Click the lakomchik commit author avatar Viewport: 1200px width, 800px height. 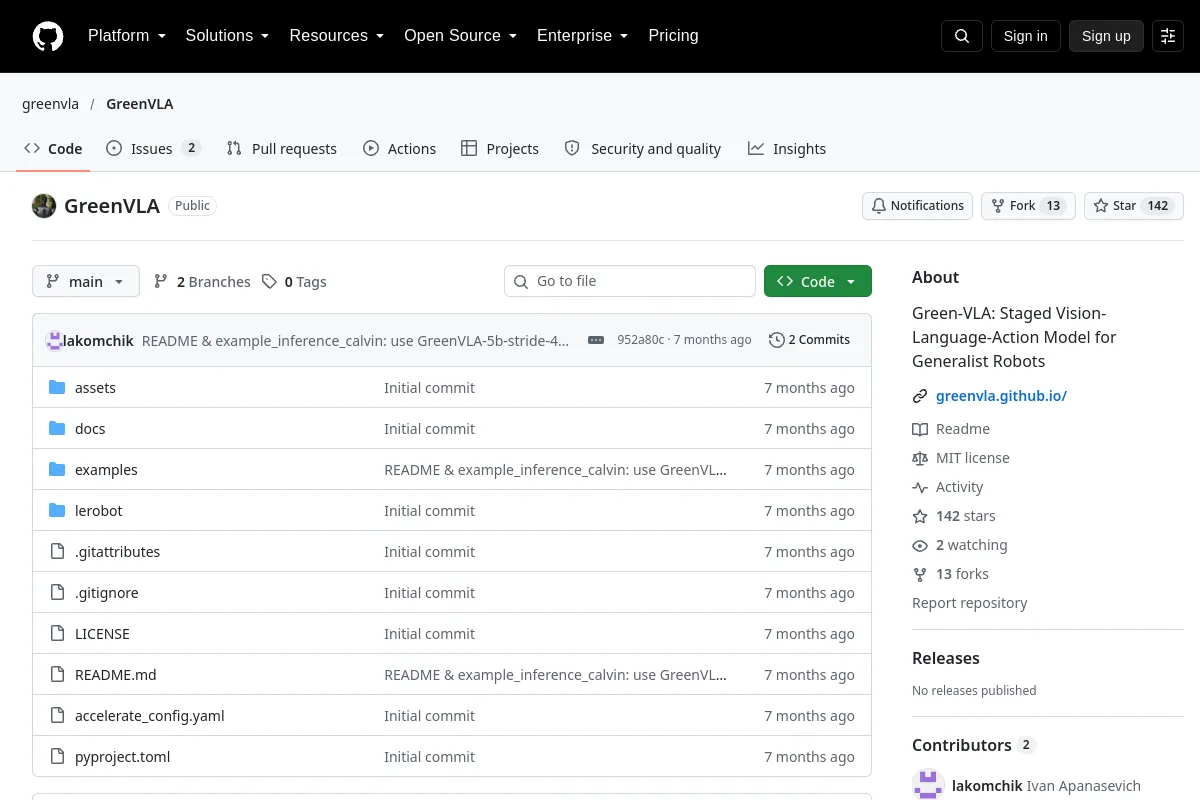55,340
